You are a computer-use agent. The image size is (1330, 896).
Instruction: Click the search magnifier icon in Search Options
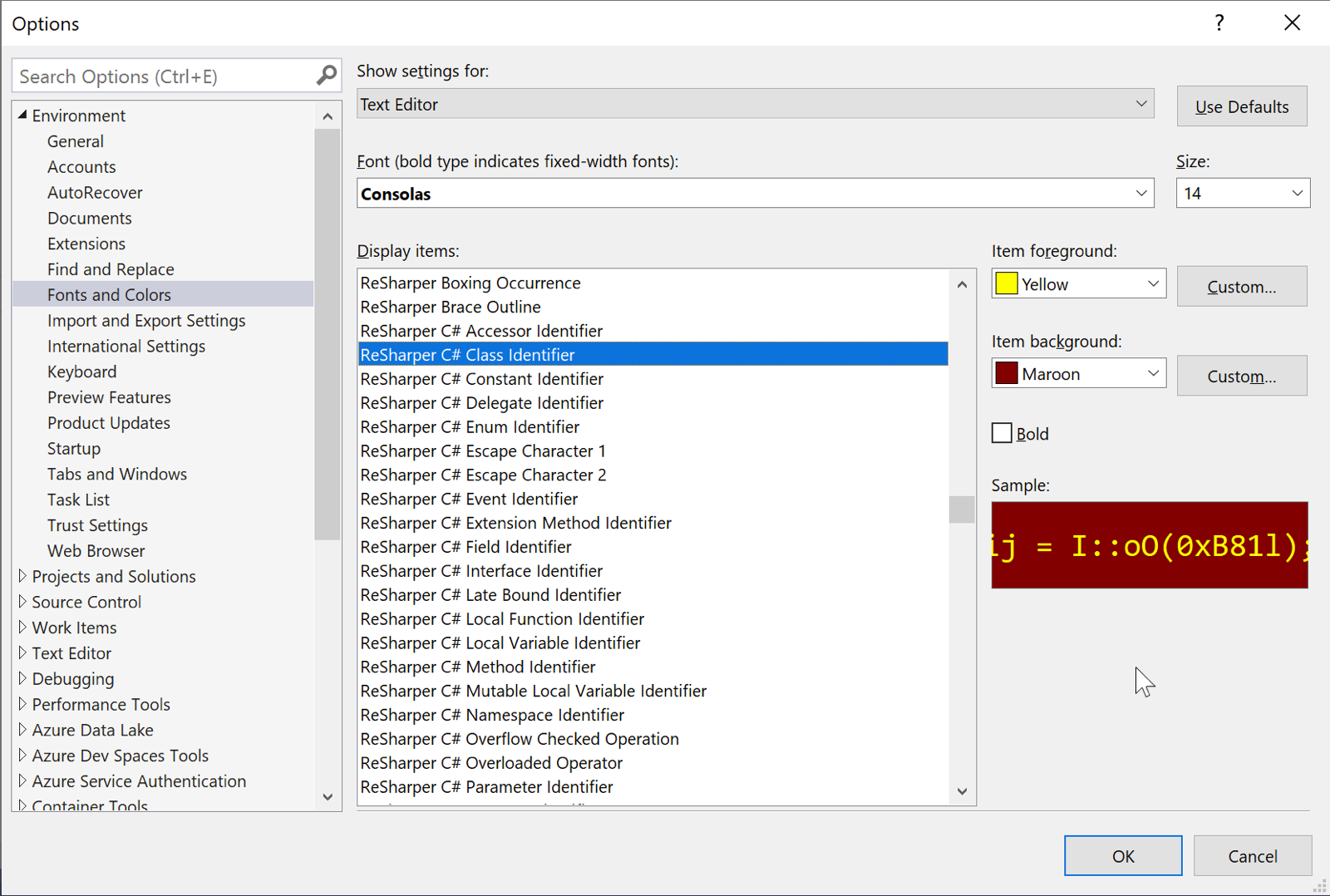(327, 76)
